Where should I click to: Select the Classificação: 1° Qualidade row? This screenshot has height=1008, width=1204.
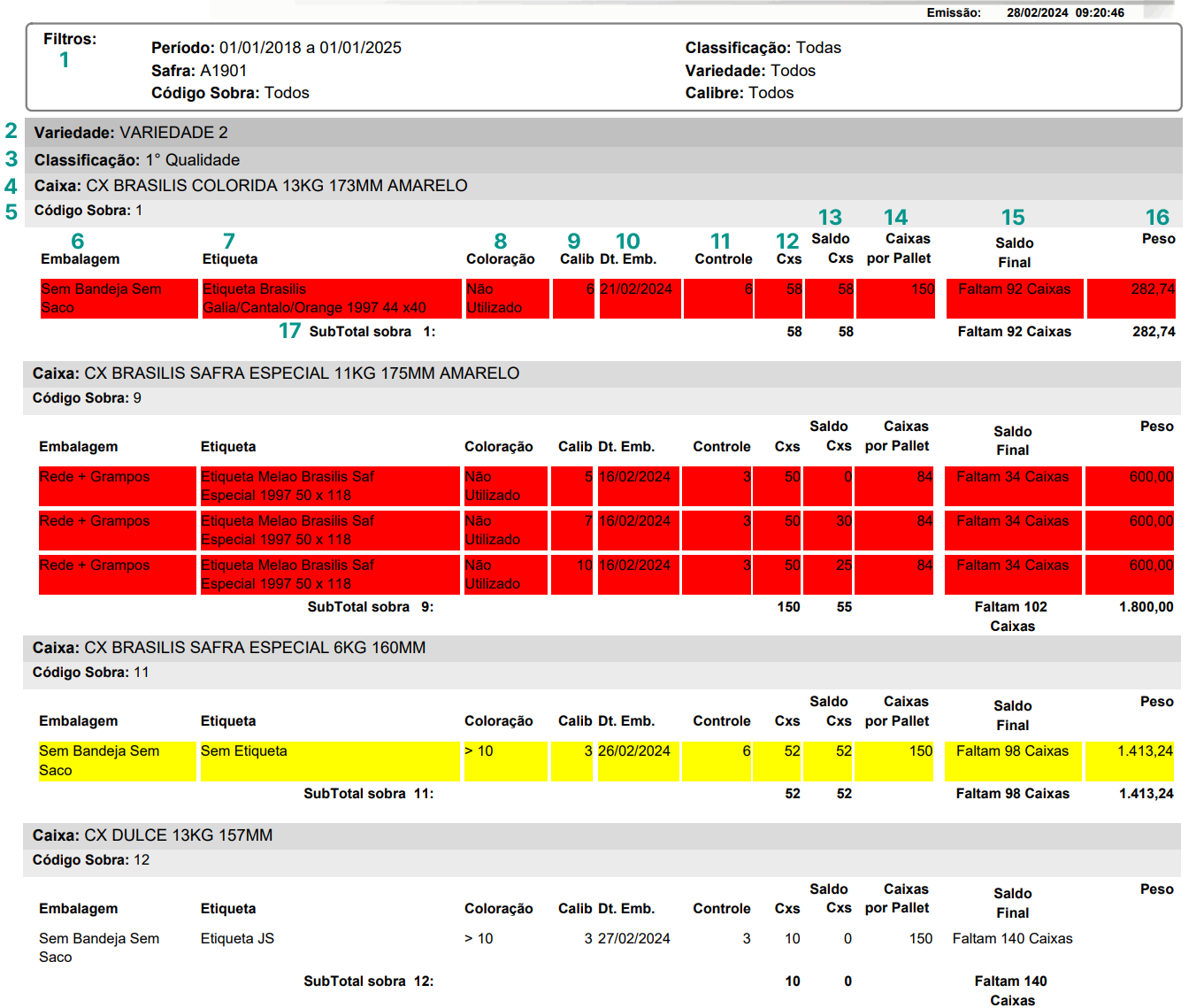click(x=137, y=160)
